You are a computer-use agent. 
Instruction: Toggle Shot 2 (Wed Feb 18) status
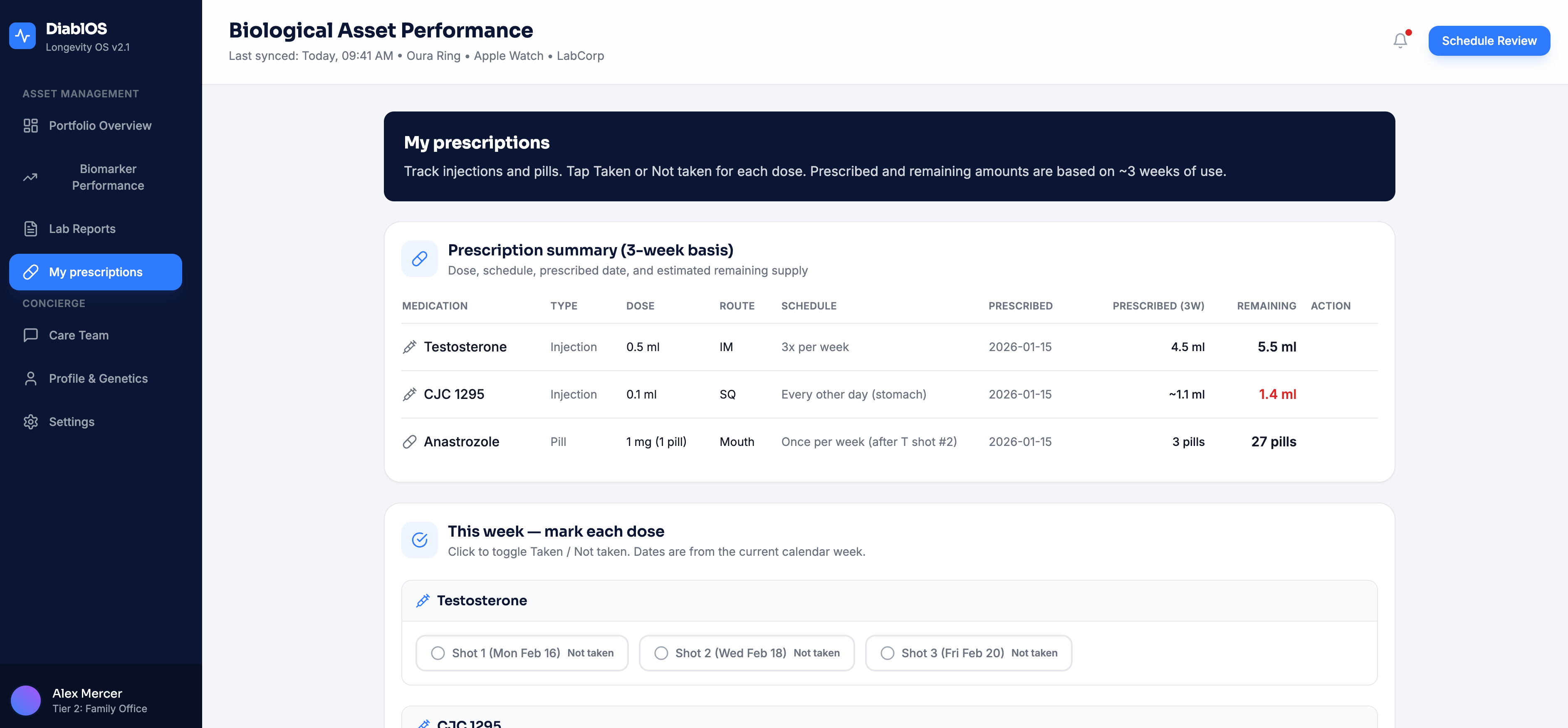[x=746, y=653]
